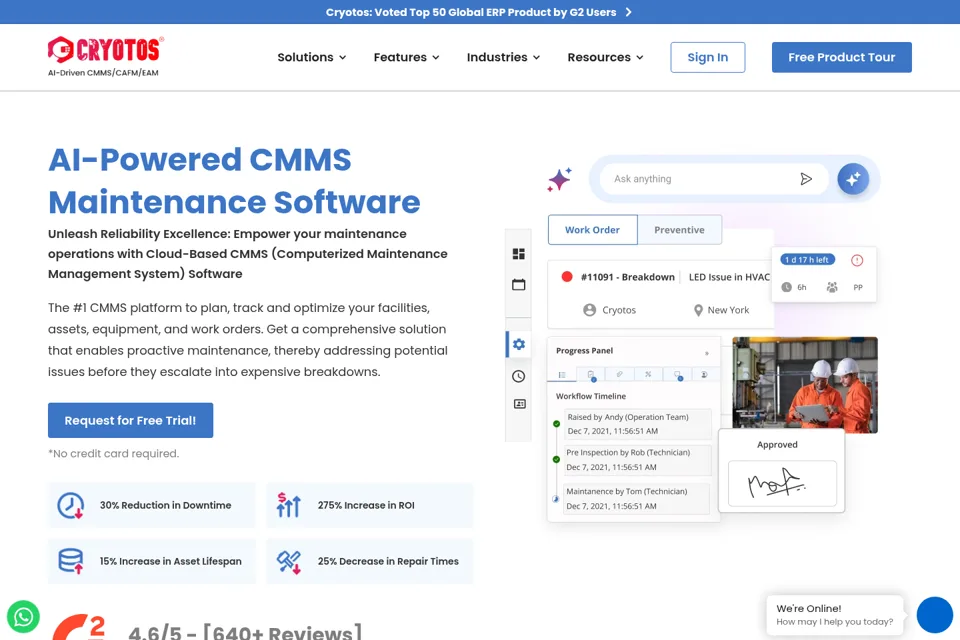Click the send arrow in Ask anything box
The height and width of the screenshot is (640, 960).
tap(806, 179)
